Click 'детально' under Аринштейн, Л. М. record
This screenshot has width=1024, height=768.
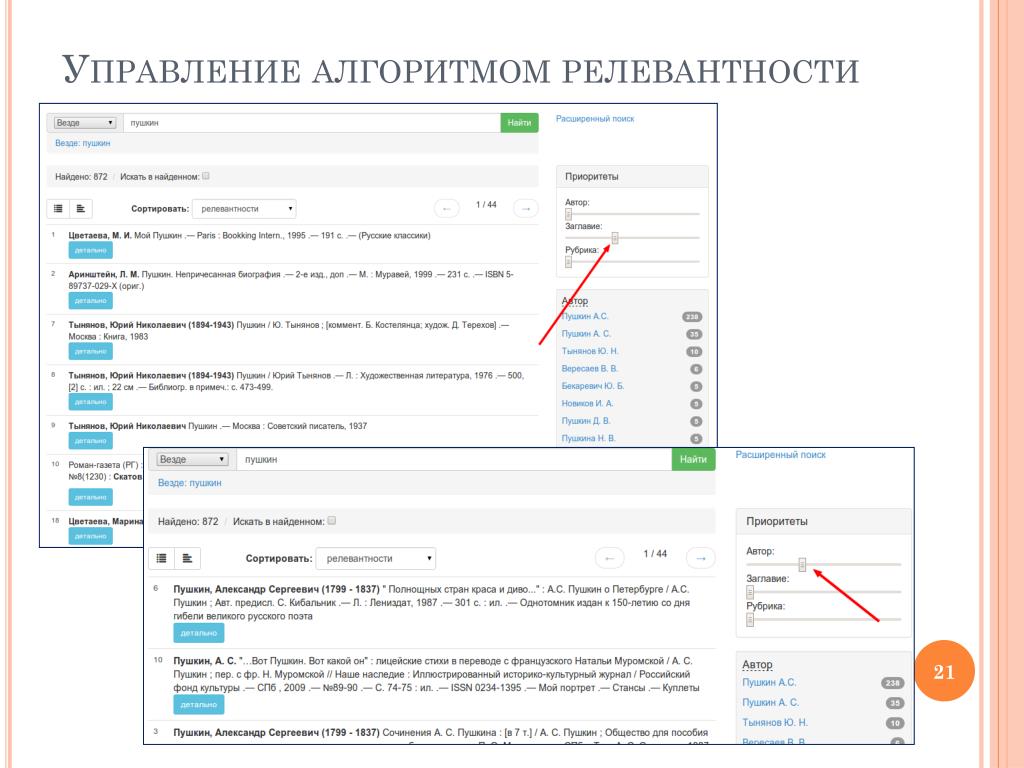point(91,300)
